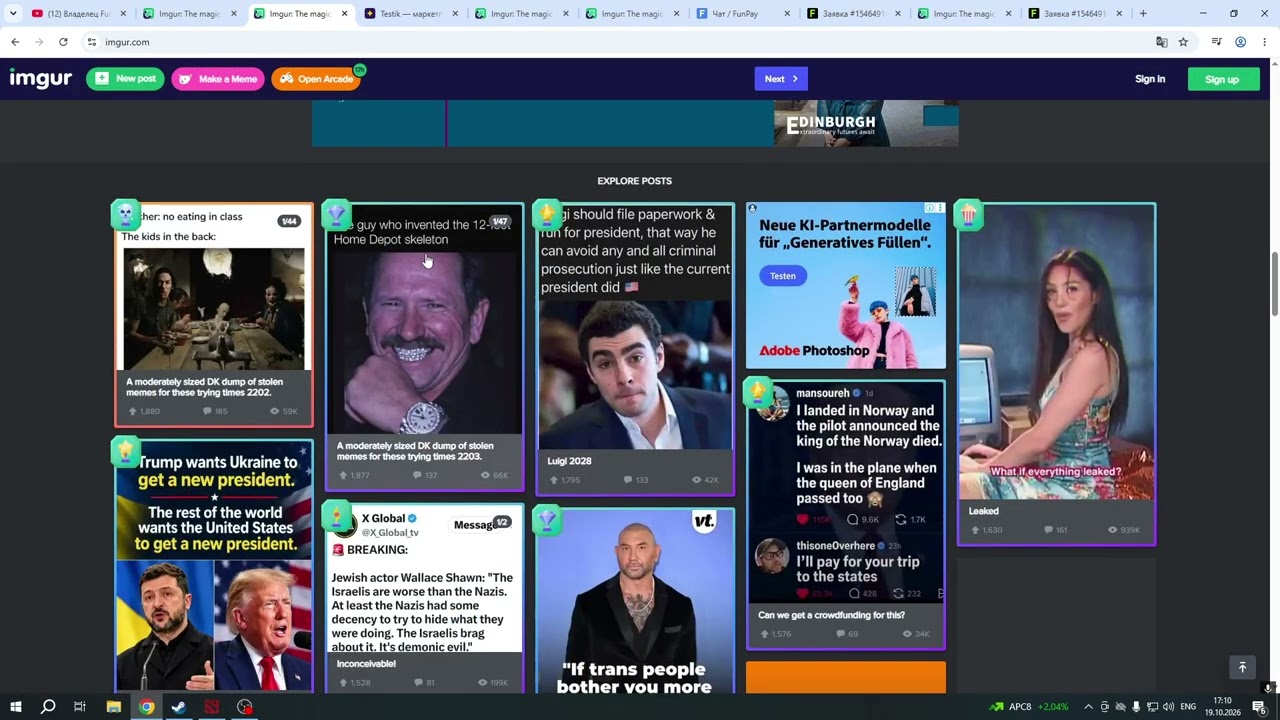The height and width of the screenshot is (720, 1280).
Task: Open Chrome media control icon
Action: tap(1216, 42)
